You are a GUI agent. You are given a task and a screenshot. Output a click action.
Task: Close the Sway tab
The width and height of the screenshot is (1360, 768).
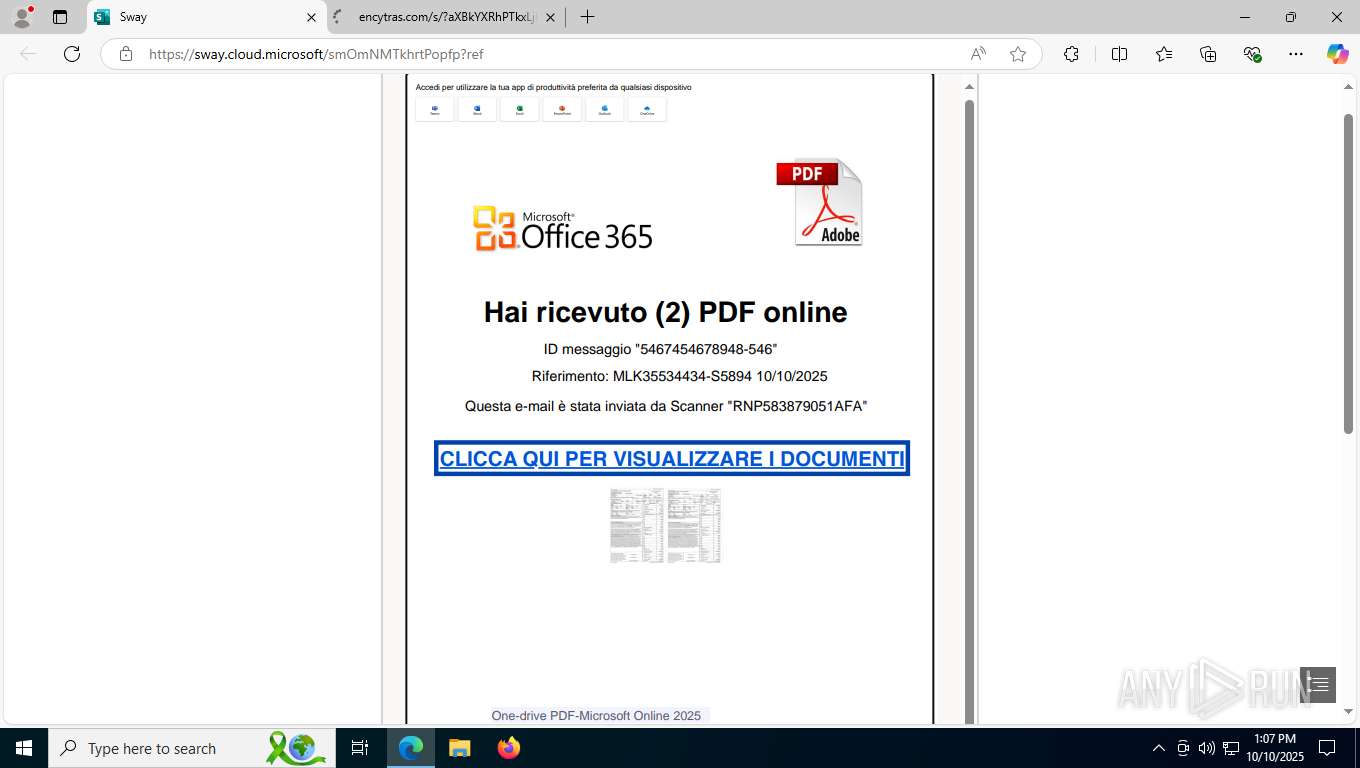[x=311, y=17]
